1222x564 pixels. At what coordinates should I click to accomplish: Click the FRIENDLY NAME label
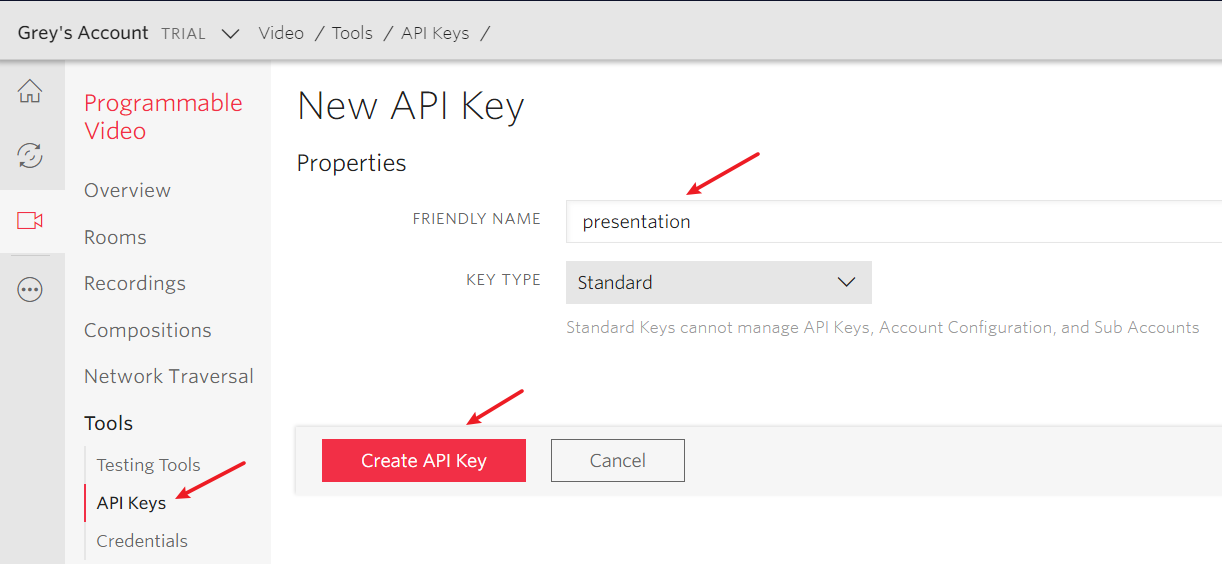pyautogui.click(x=477, y=218)
